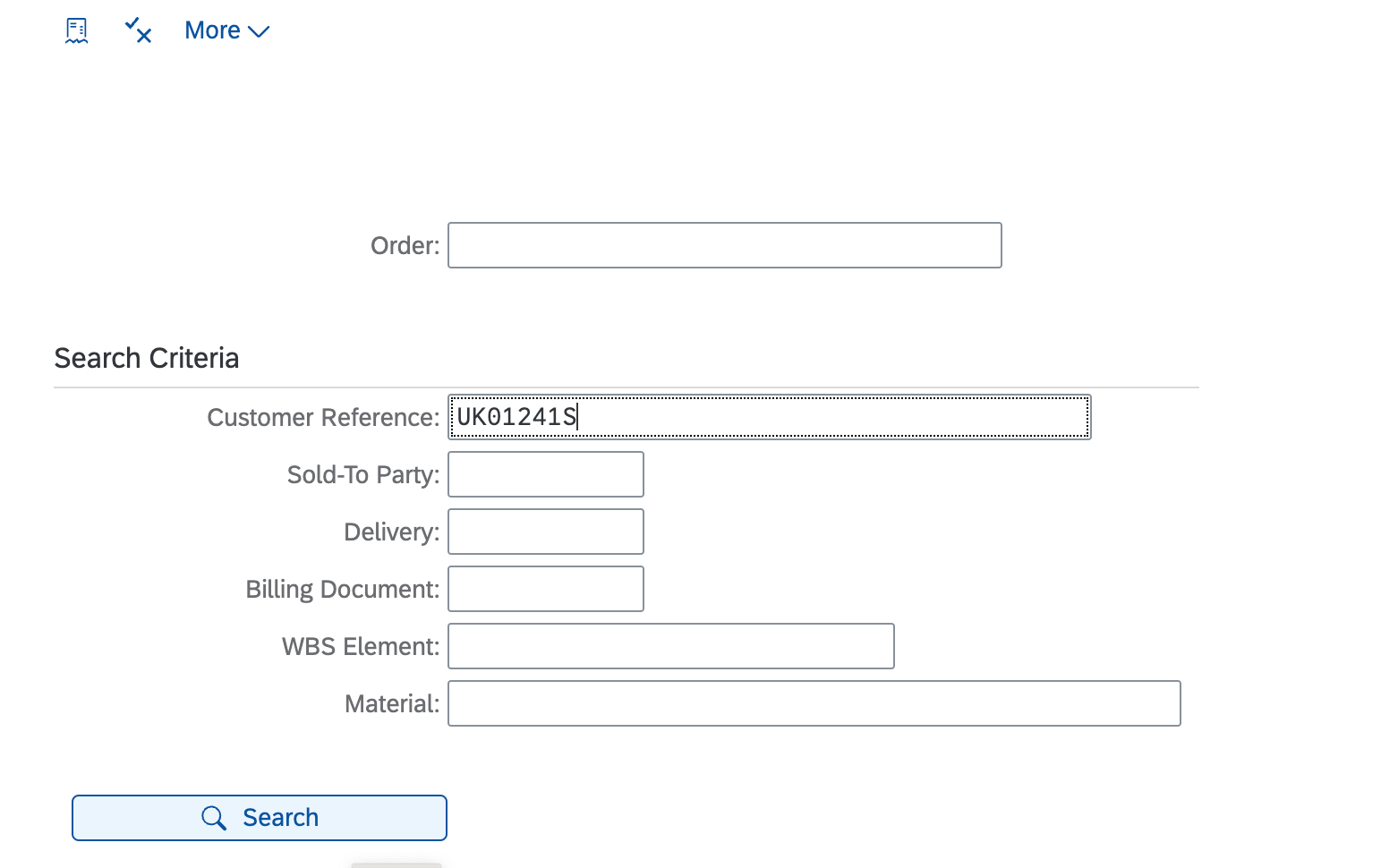Click the "WBS Element:" label
The width and height of the screenshot is (1398, 868).
coord(360,647)
